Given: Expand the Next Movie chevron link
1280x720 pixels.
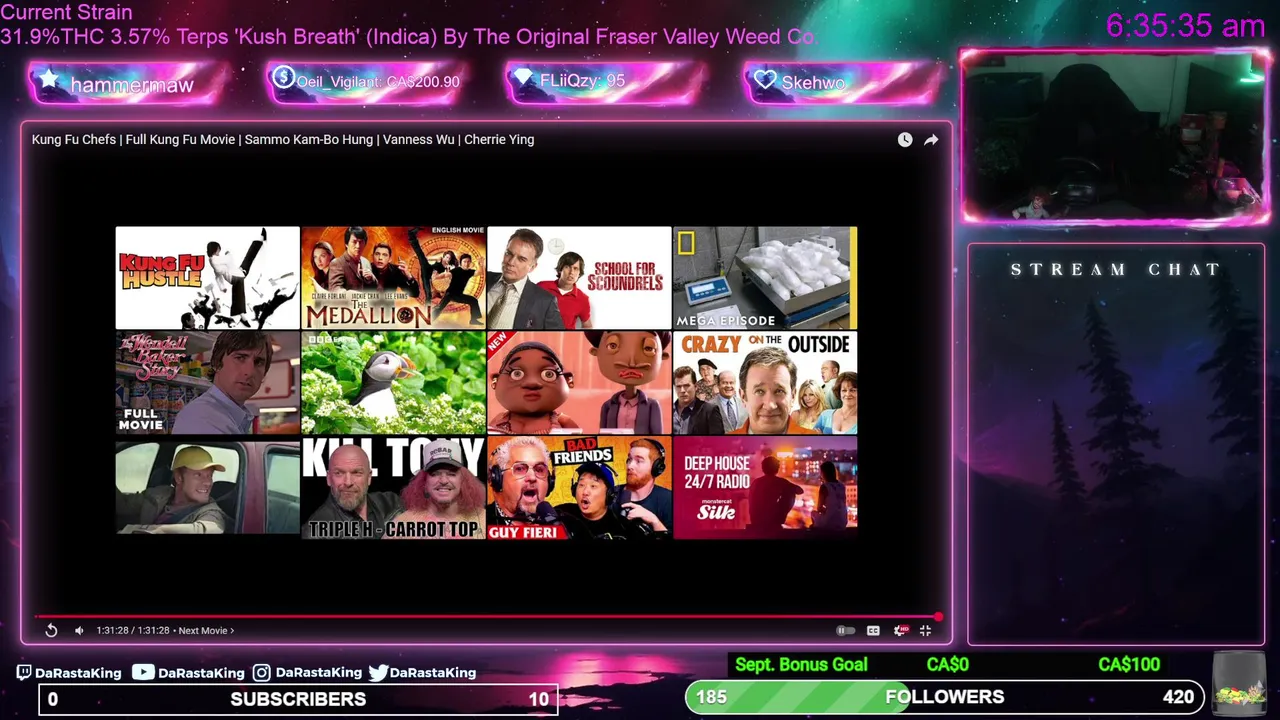Looking at the screenshot, I should tap(206, 630).
